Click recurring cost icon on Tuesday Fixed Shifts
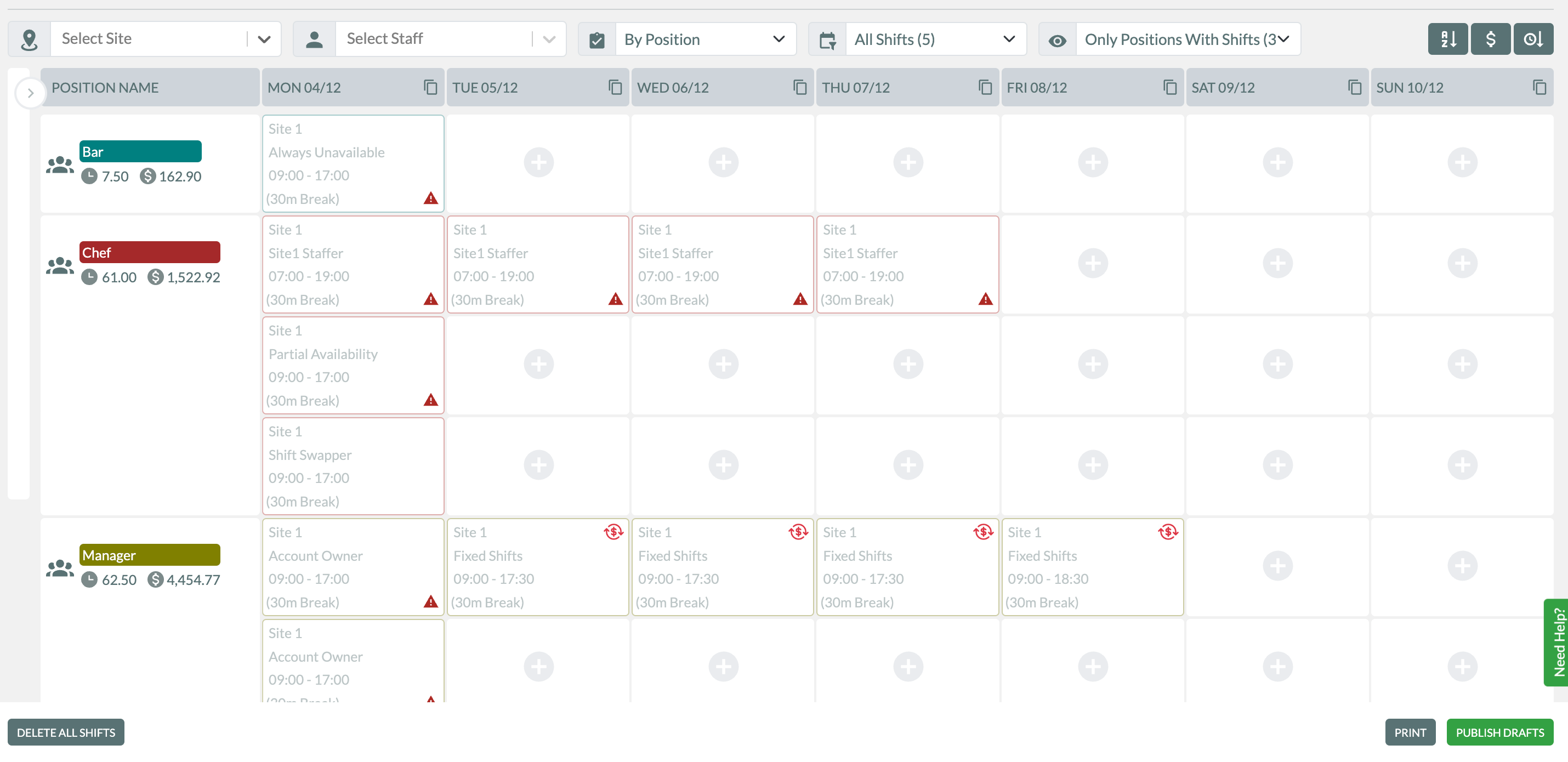The width and height of the screenshot is (1568, 762). click(613, 532)
